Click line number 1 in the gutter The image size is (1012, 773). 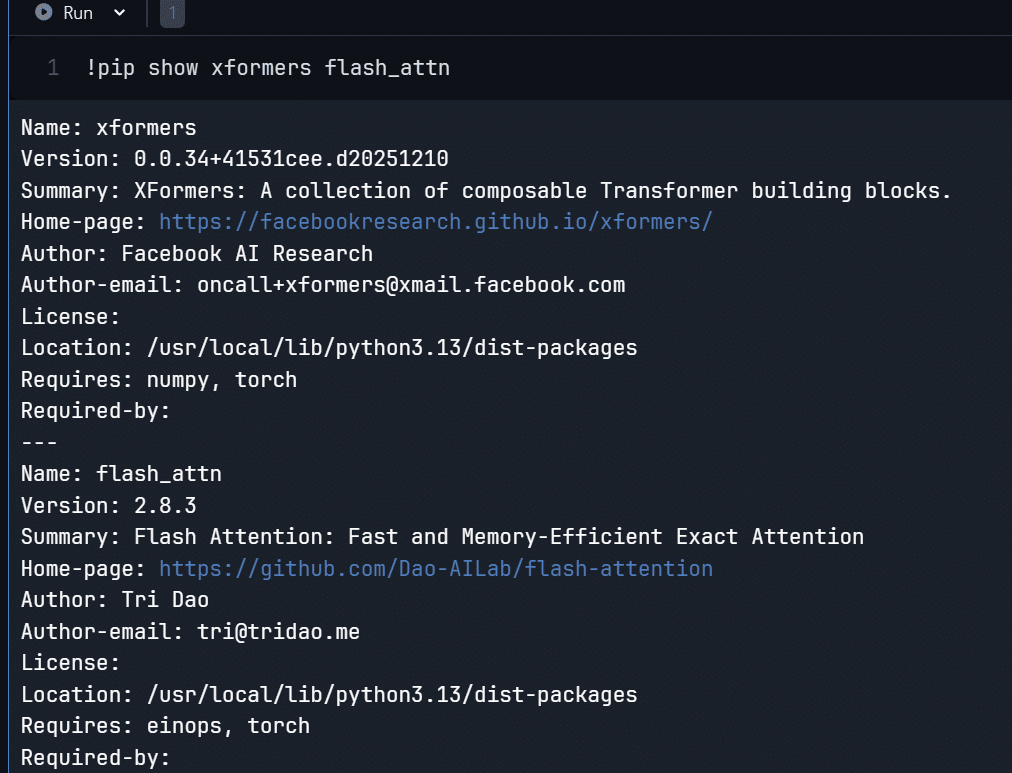pyautogui.click(x=52, y=68)
